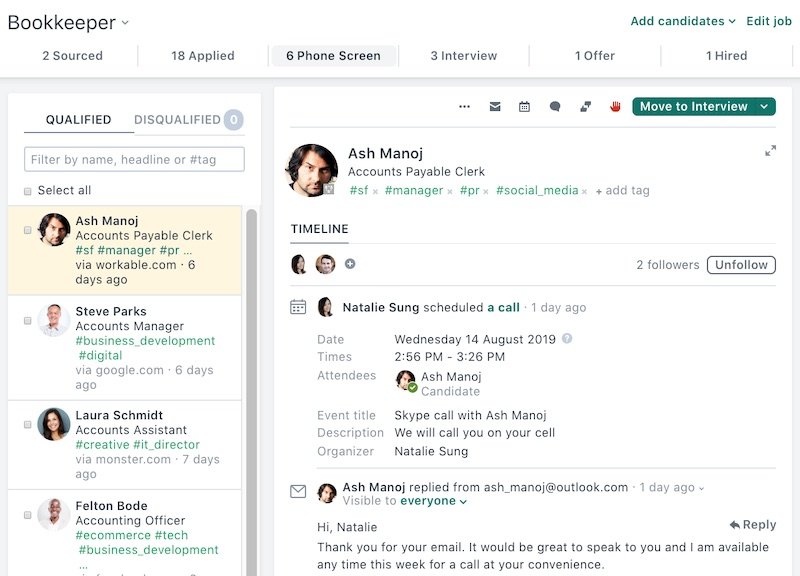Image resolution: width=800 pixels, height=576 pixels.
Task: Open the Disqualified candidates tab
Action: (x=178, y=120)
